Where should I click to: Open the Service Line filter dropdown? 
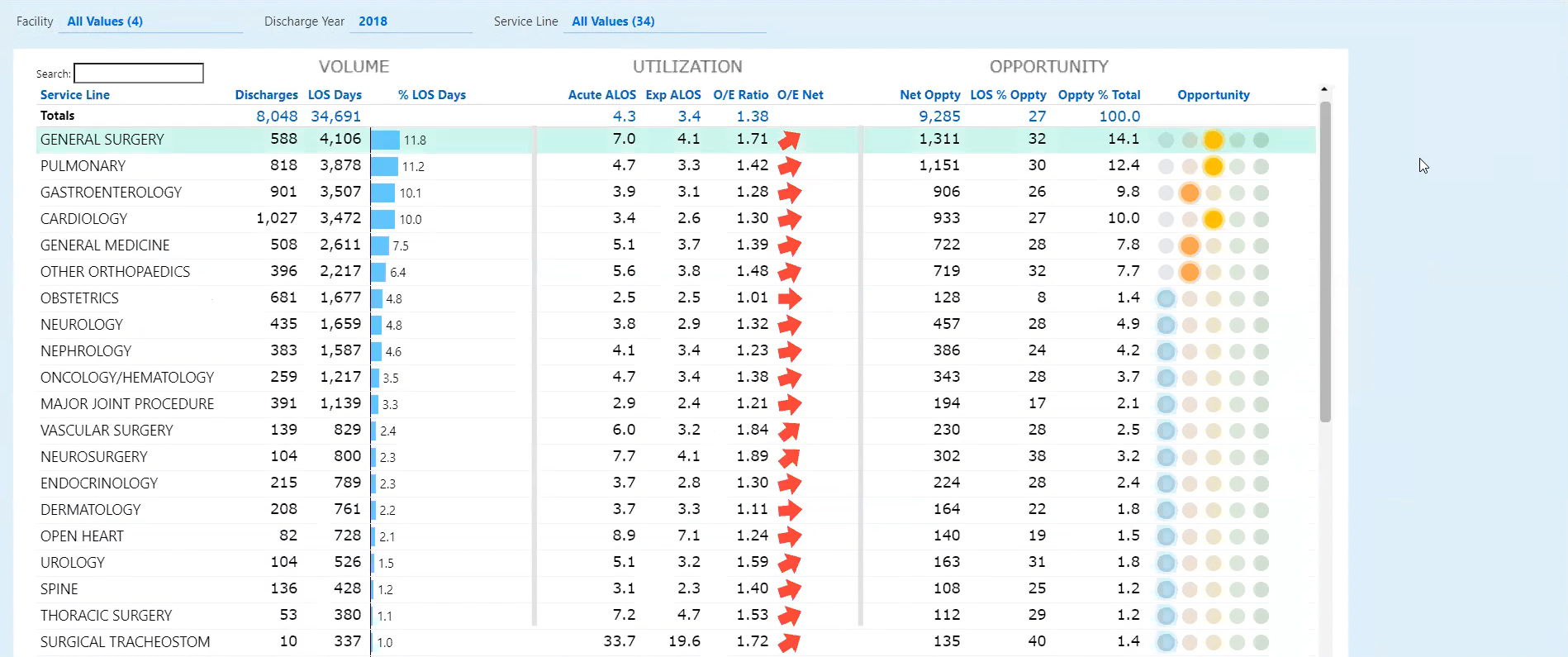point(664,21)
